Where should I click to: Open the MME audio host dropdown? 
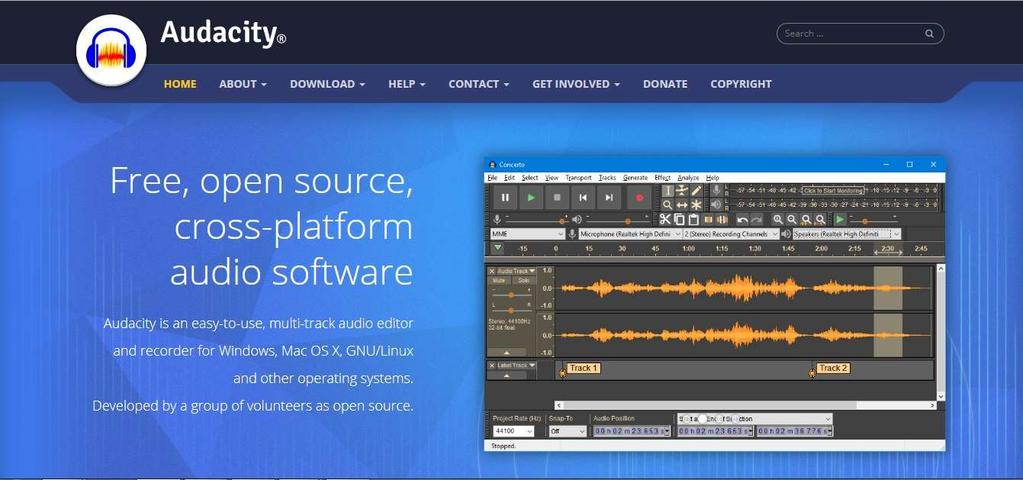[x=528, y=234]
